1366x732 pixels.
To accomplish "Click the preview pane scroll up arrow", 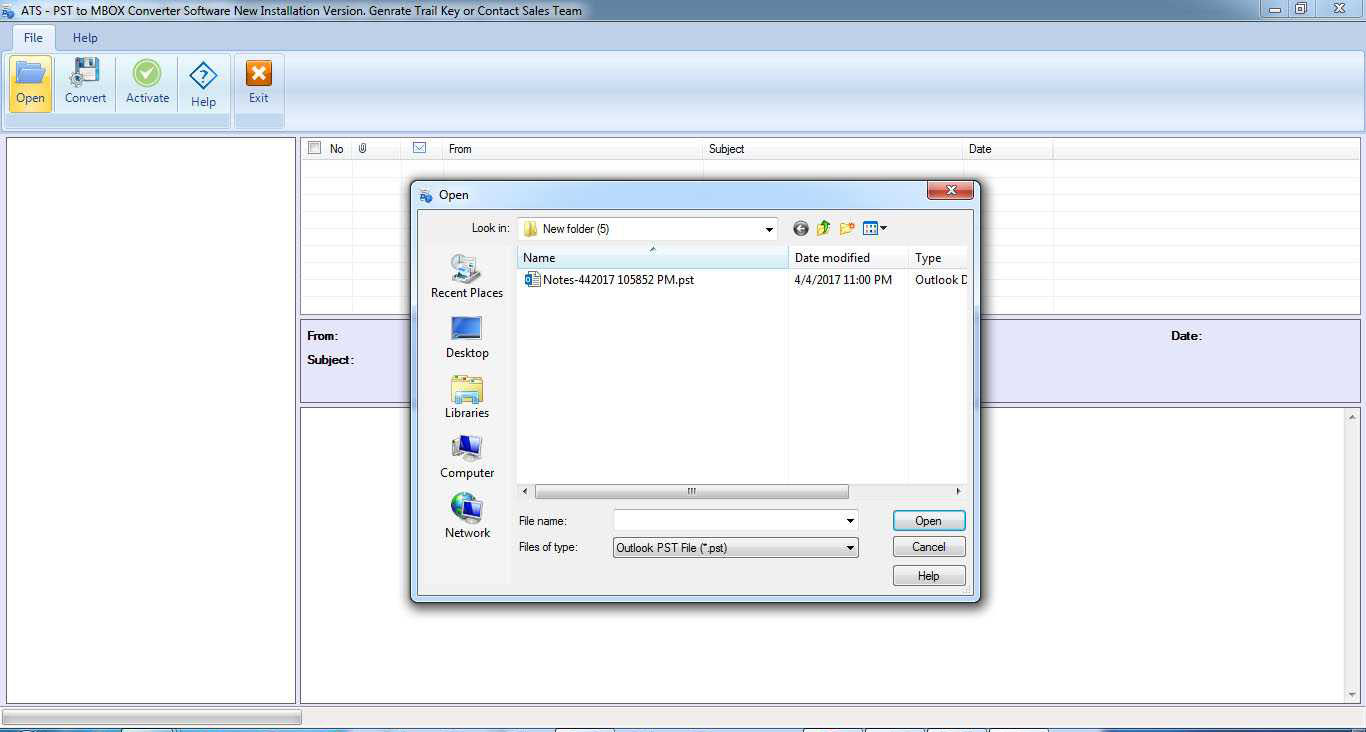I will pyautogui.click(x=1353, y=416).
